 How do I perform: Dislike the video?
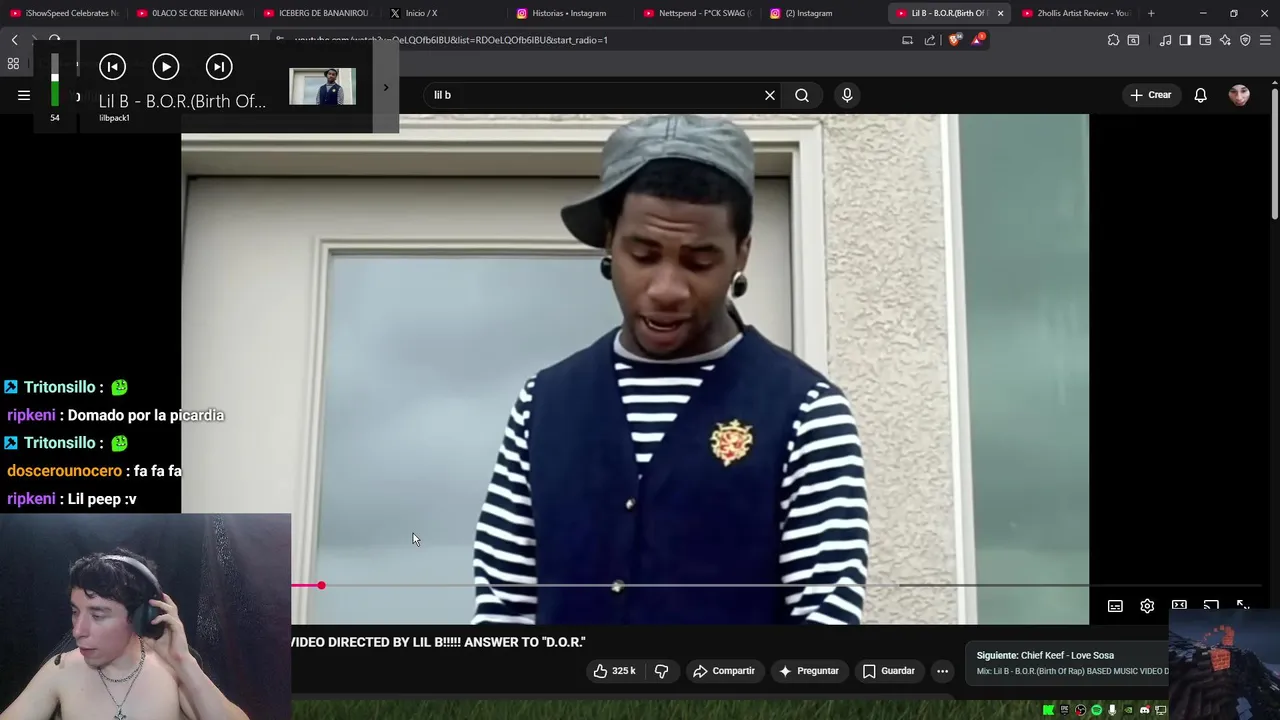point(661,671)
